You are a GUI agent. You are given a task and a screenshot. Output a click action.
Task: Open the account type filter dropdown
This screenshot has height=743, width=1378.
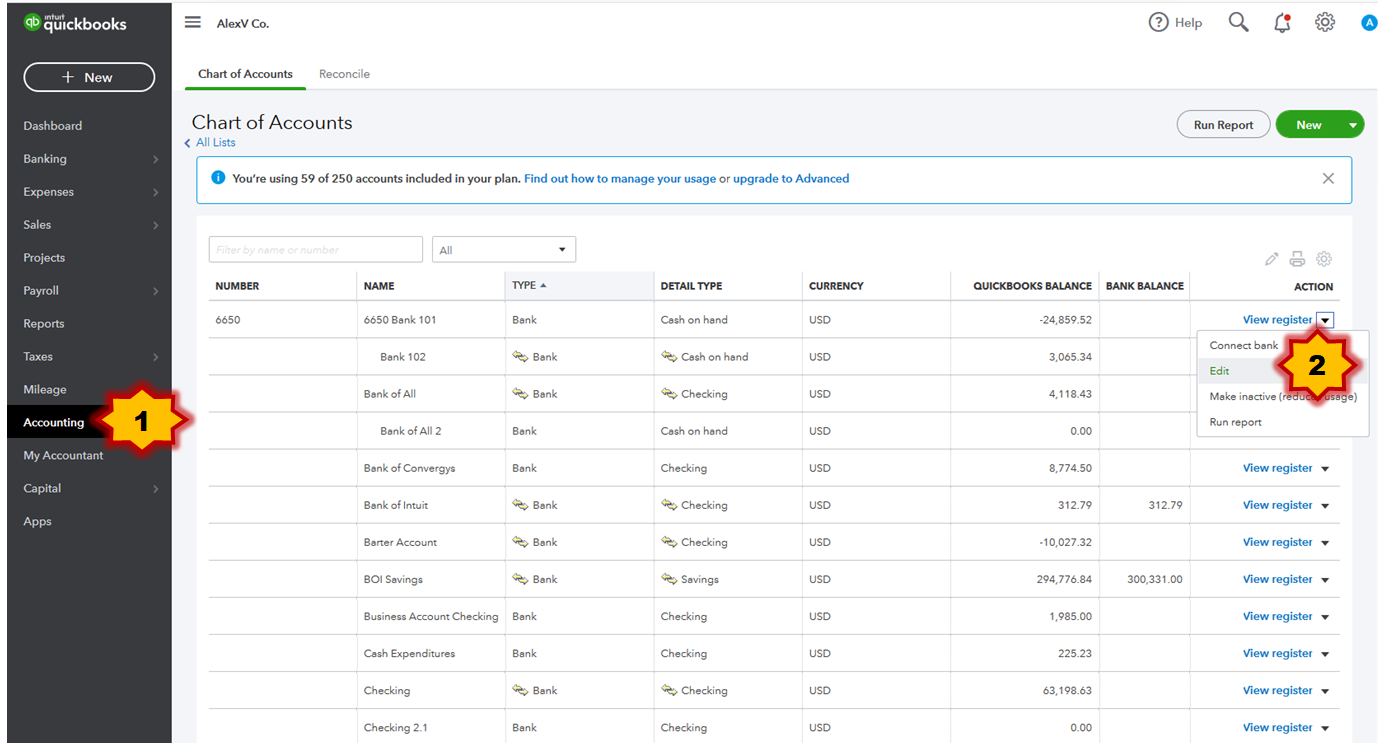tap(503, 250)
